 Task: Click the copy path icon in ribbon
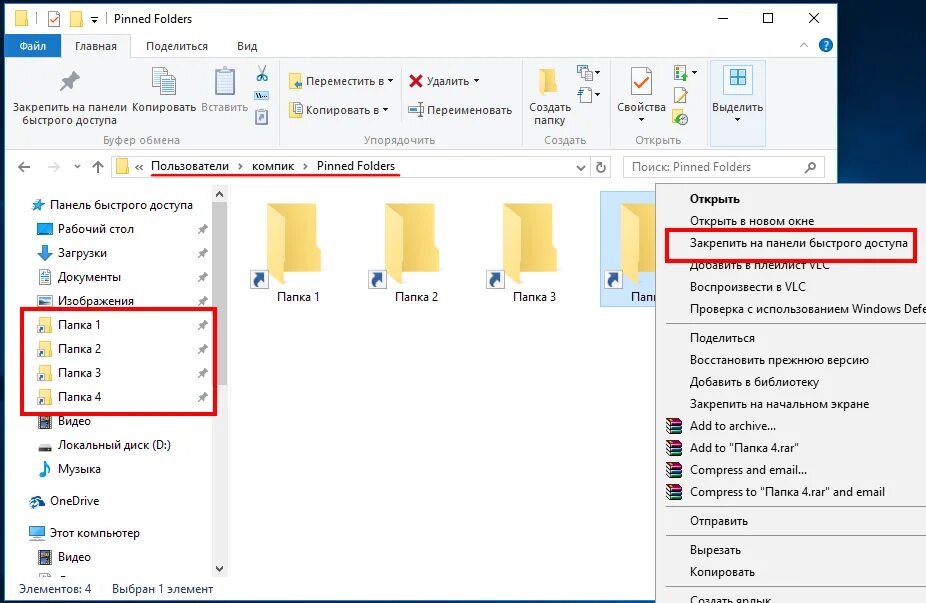click(x=262, y=96)
